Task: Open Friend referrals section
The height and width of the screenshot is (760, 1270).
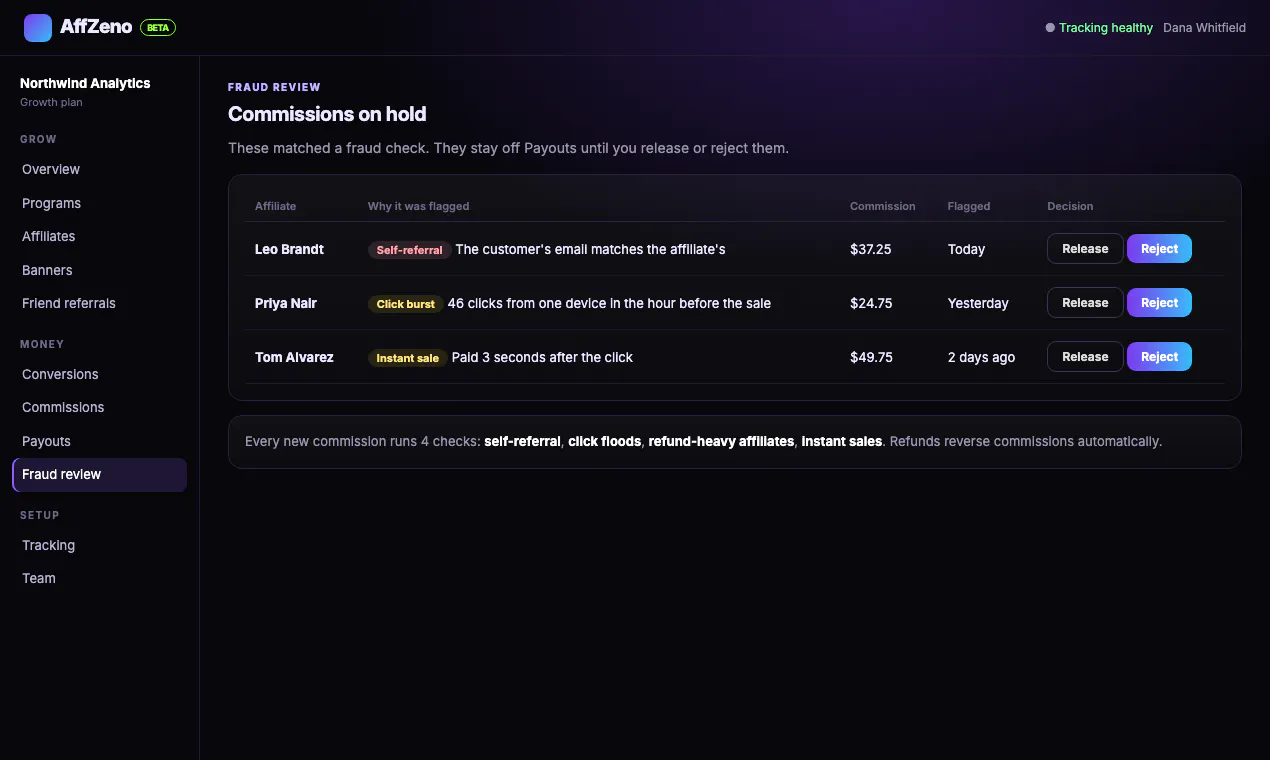Action: pyautogui.click(x=99, y=303)
